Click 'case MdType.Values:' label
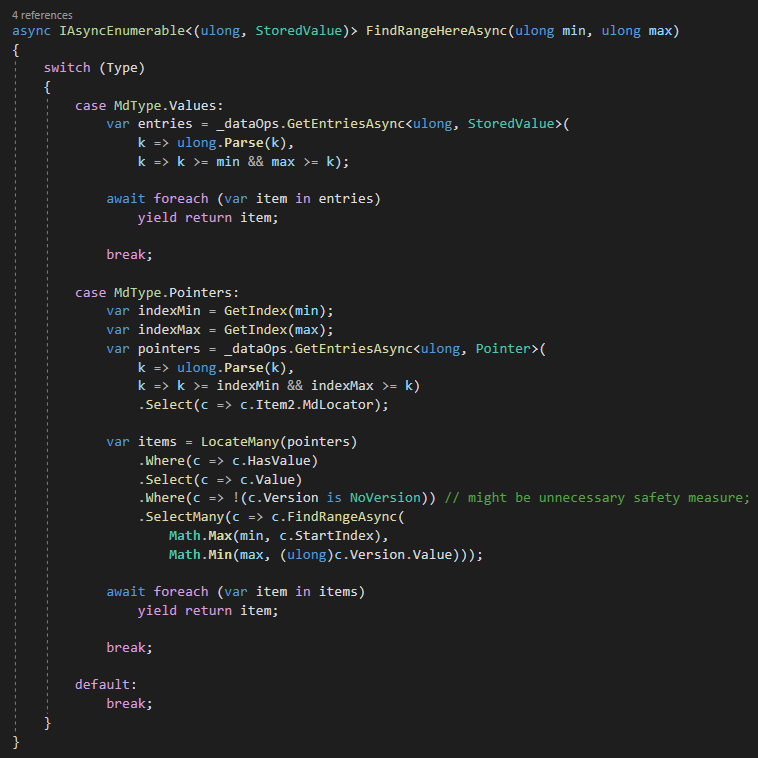Screen dimensions: 758x758 point(149,105)
